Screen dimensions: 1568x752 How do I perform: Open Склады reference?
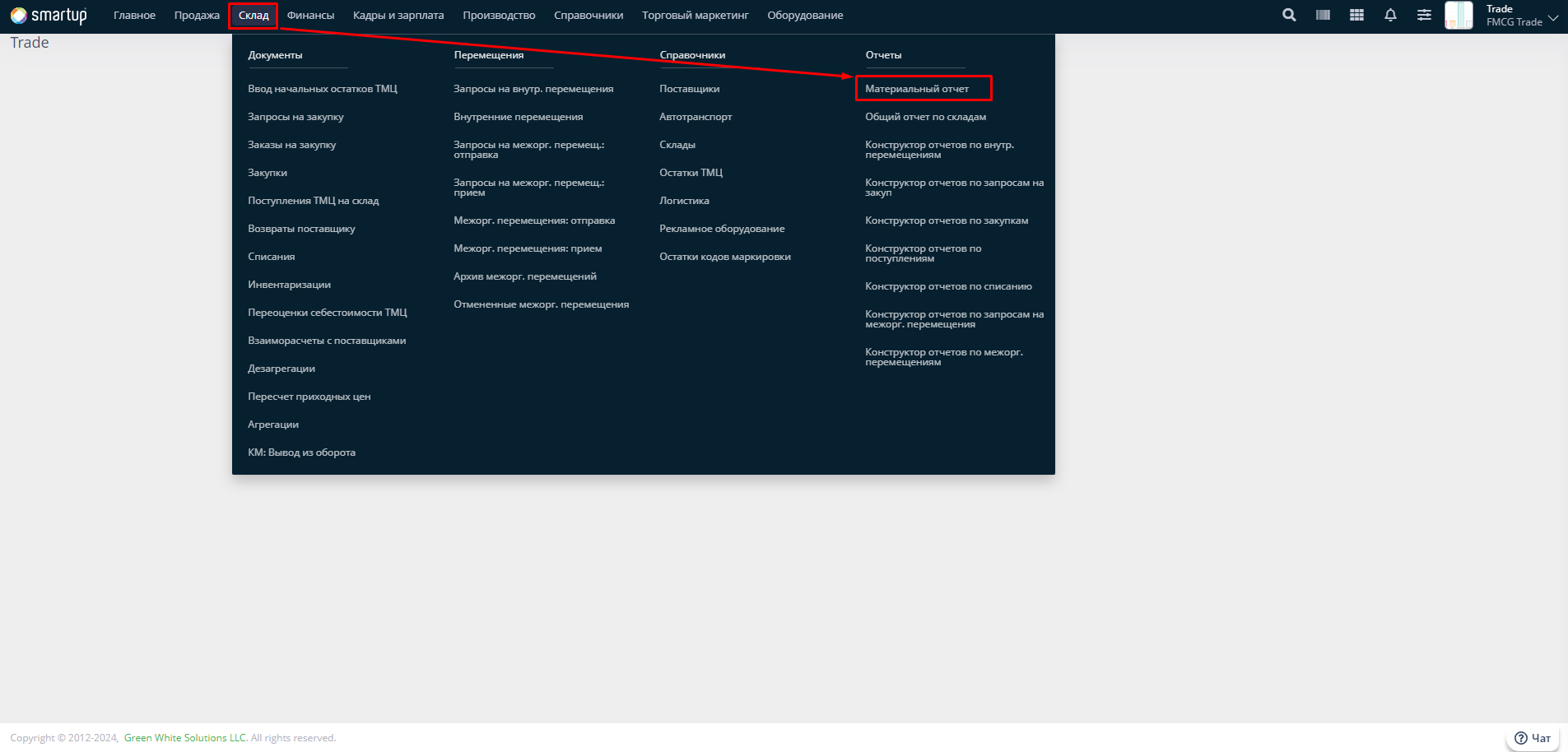(677, 145)
